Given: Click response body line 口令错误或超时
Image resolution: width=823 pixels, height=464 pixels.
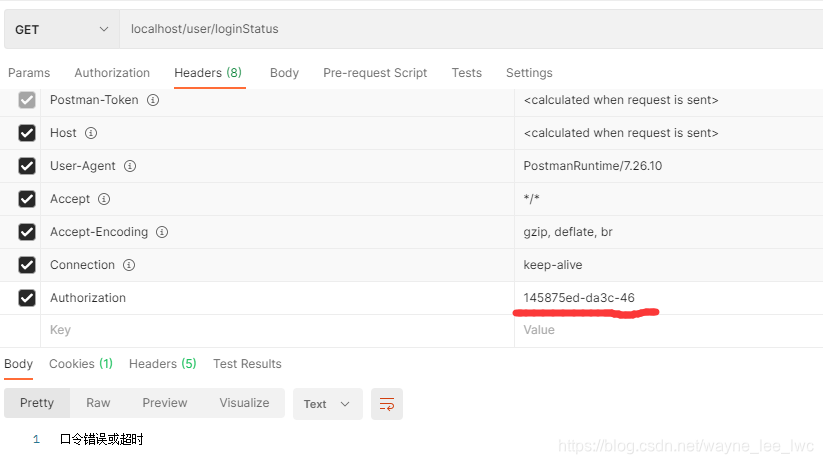Looking at the screenshot, I should pos(101,439).
